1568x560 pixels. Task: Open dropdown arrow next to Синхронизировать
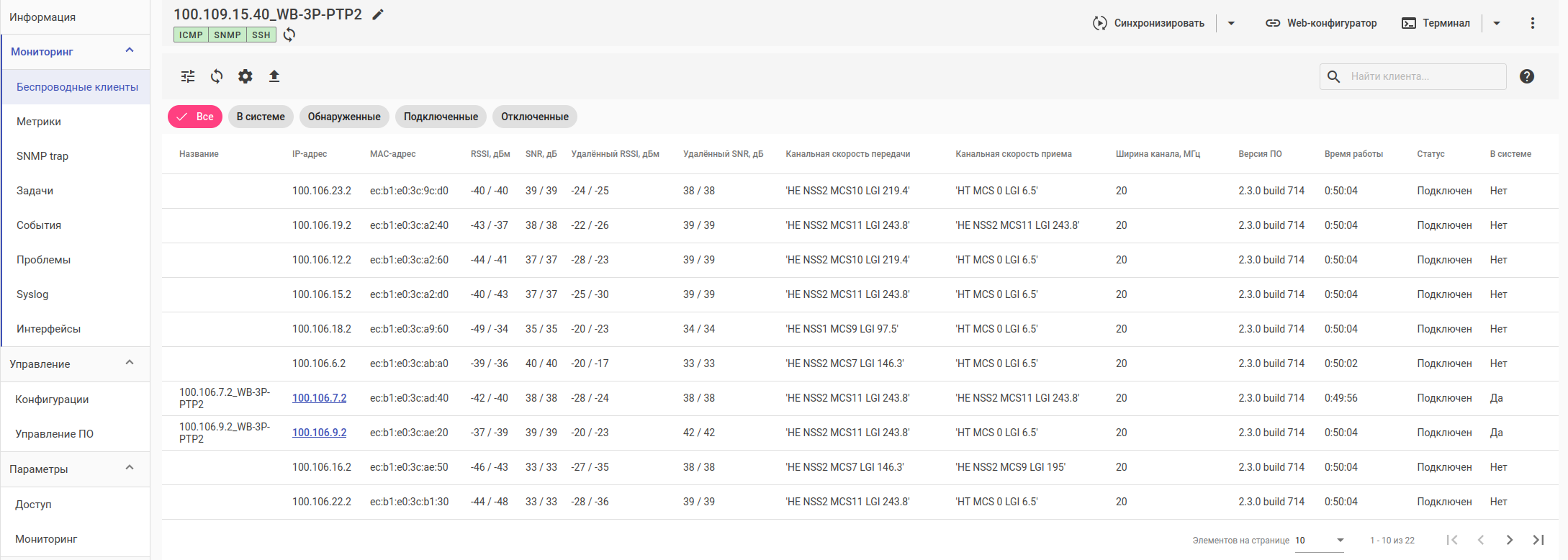click(x=1231, y=23)
